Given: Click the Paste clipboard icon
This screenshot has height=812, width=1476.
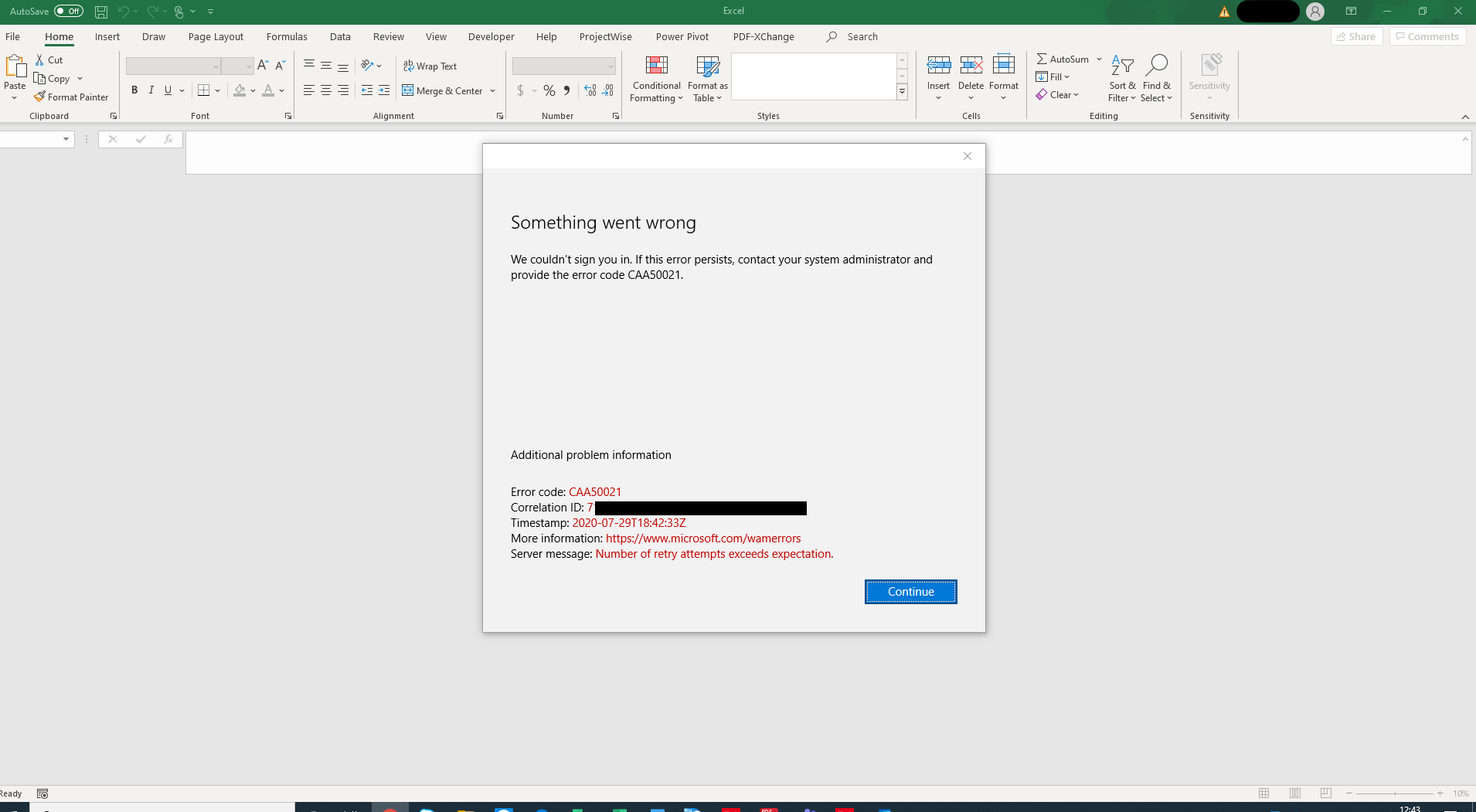Looking at the screenshot, I should pyautogui.click(x=15, y=66).
